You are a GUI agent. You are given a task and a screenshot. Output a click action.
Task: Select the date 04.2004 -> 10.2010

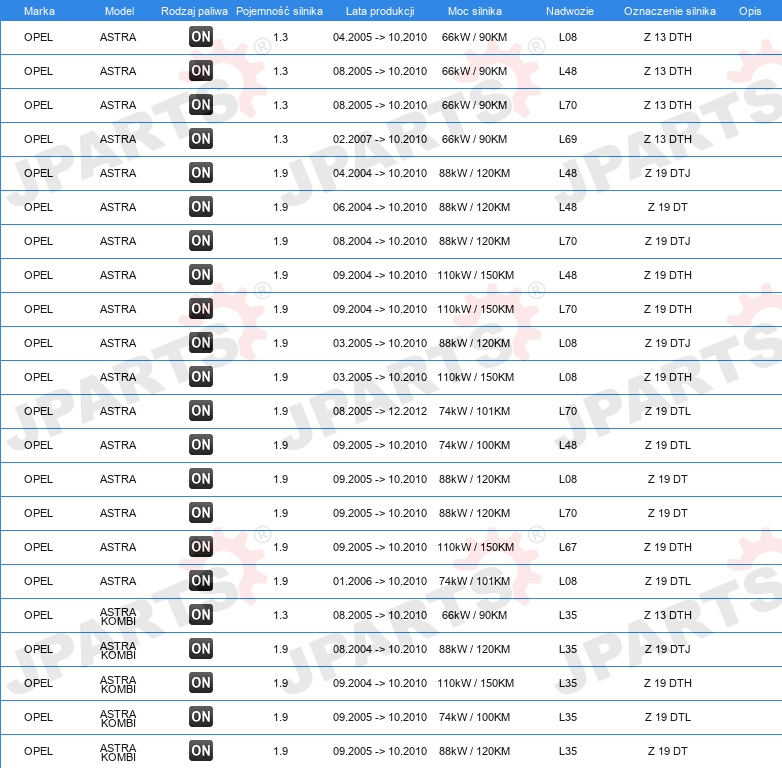(380, 173)
